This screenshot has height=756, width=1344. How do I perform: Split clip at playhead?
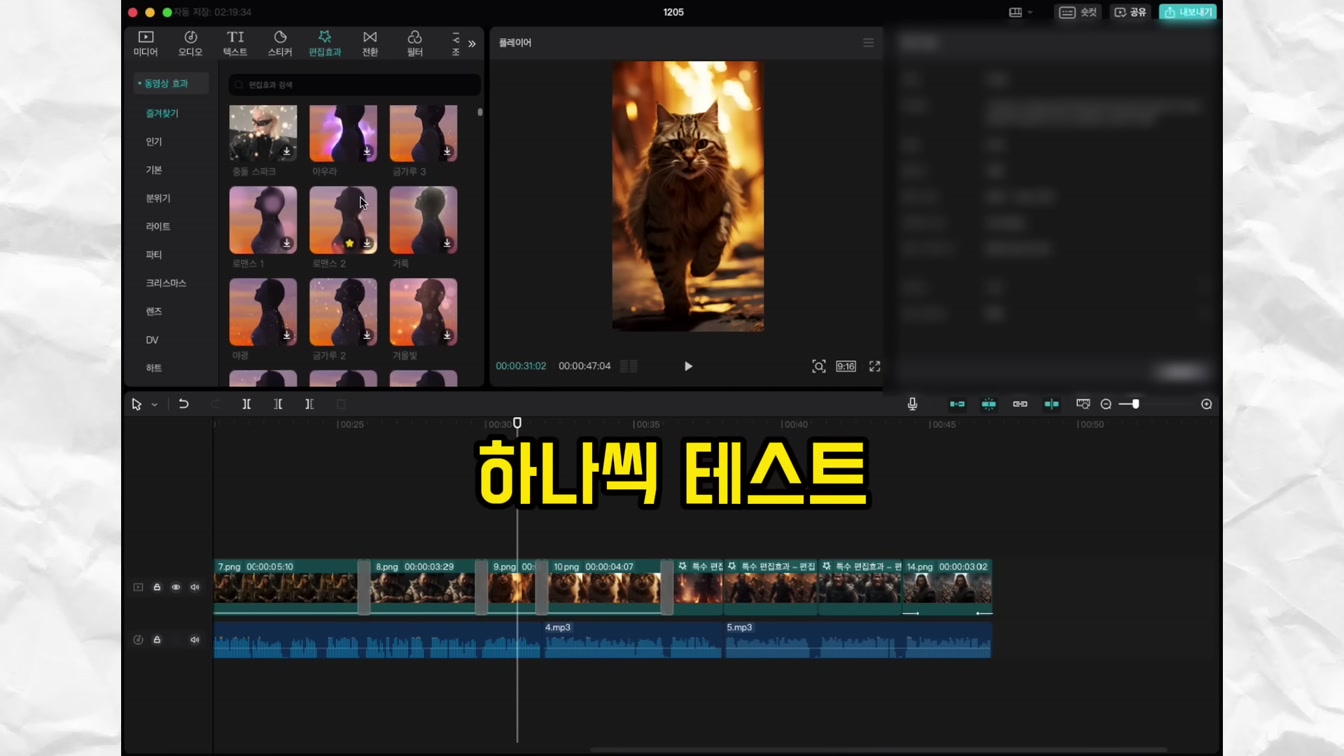point(246,405)
